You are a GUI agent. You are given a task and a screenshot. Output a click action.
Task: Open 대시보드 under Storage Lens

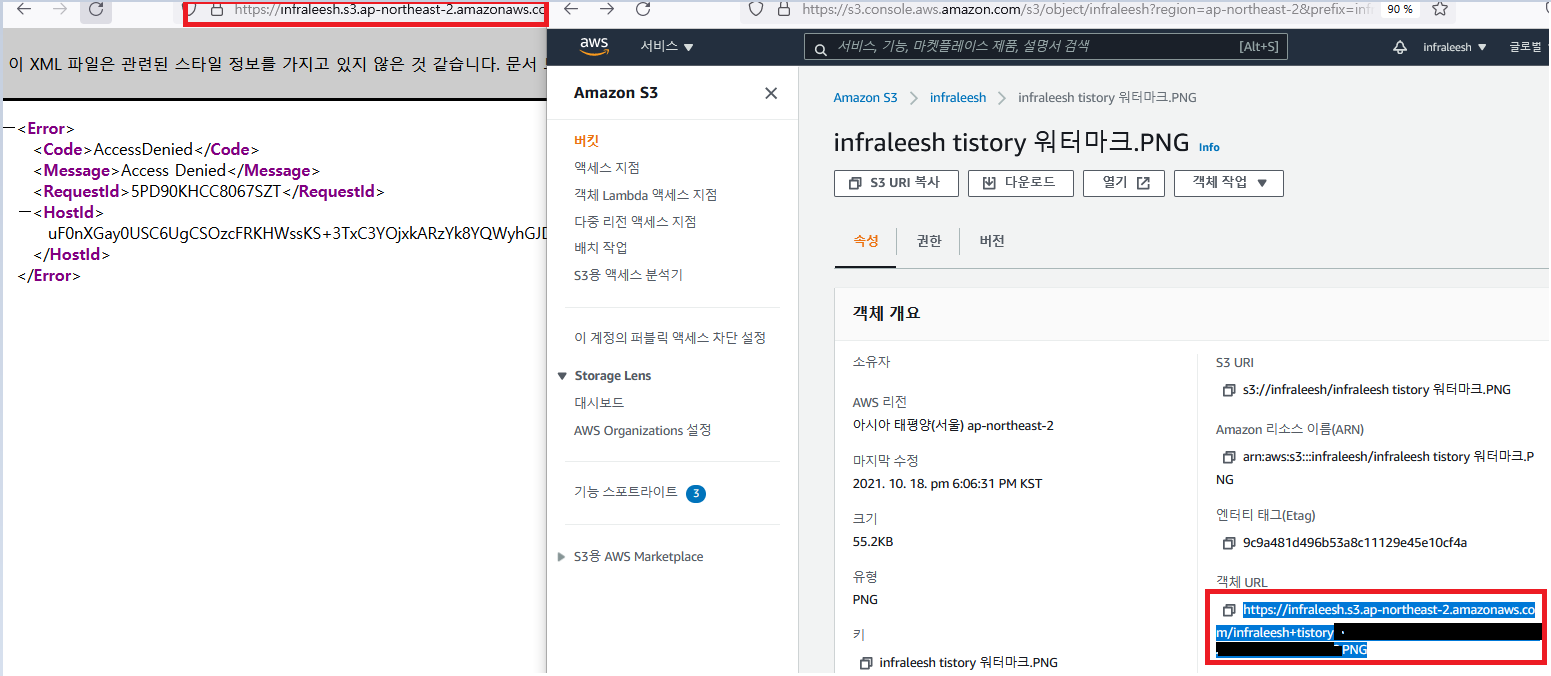599,403
